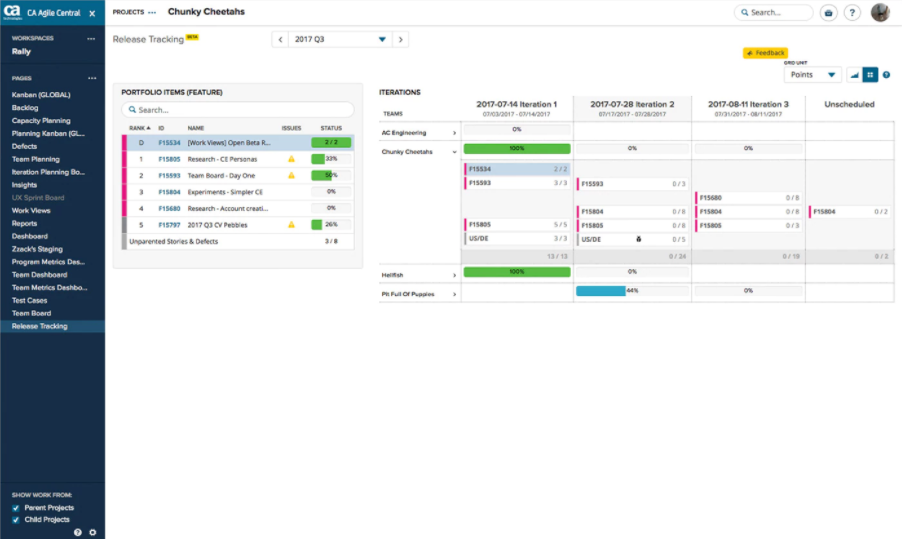This screenshot has width=902, height=539.
Task: Uncheck Child Projects checkbox
Action: click(x=15, y=520)
